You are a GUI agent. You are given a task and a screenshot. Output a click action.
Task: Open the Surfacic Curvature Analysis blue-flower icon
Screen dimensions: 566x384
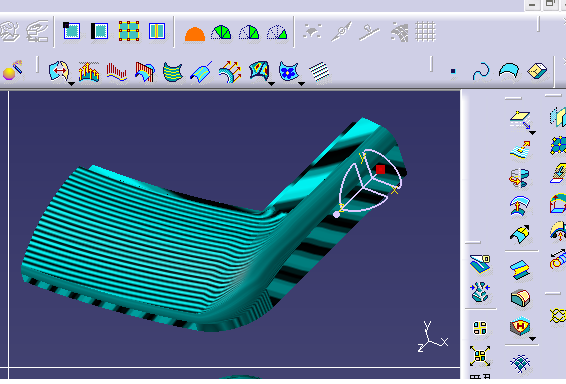click(288, 70)
